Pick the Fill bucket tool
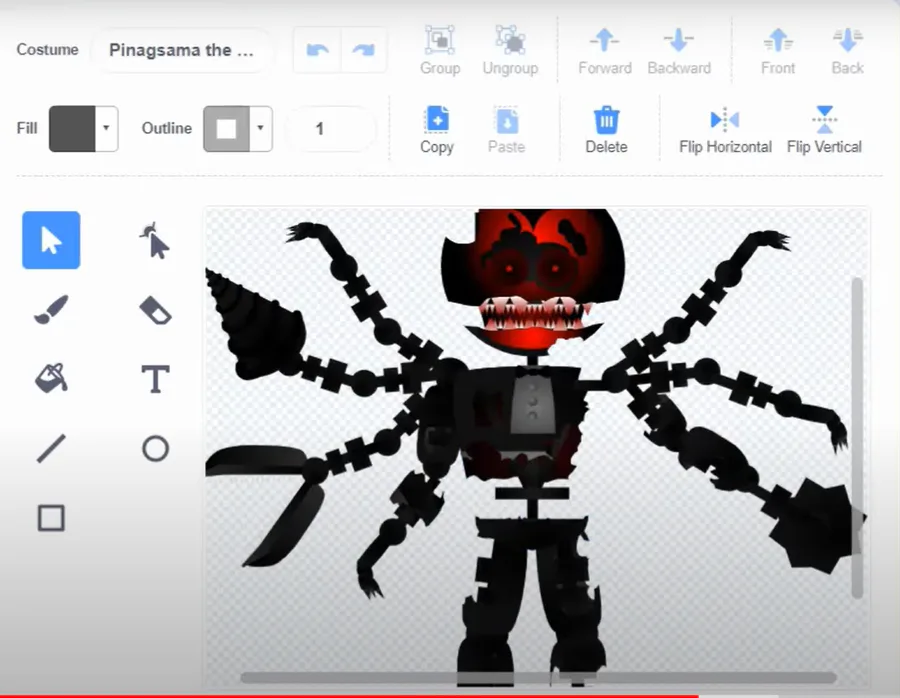900x698 pixels. coord(51,379)
